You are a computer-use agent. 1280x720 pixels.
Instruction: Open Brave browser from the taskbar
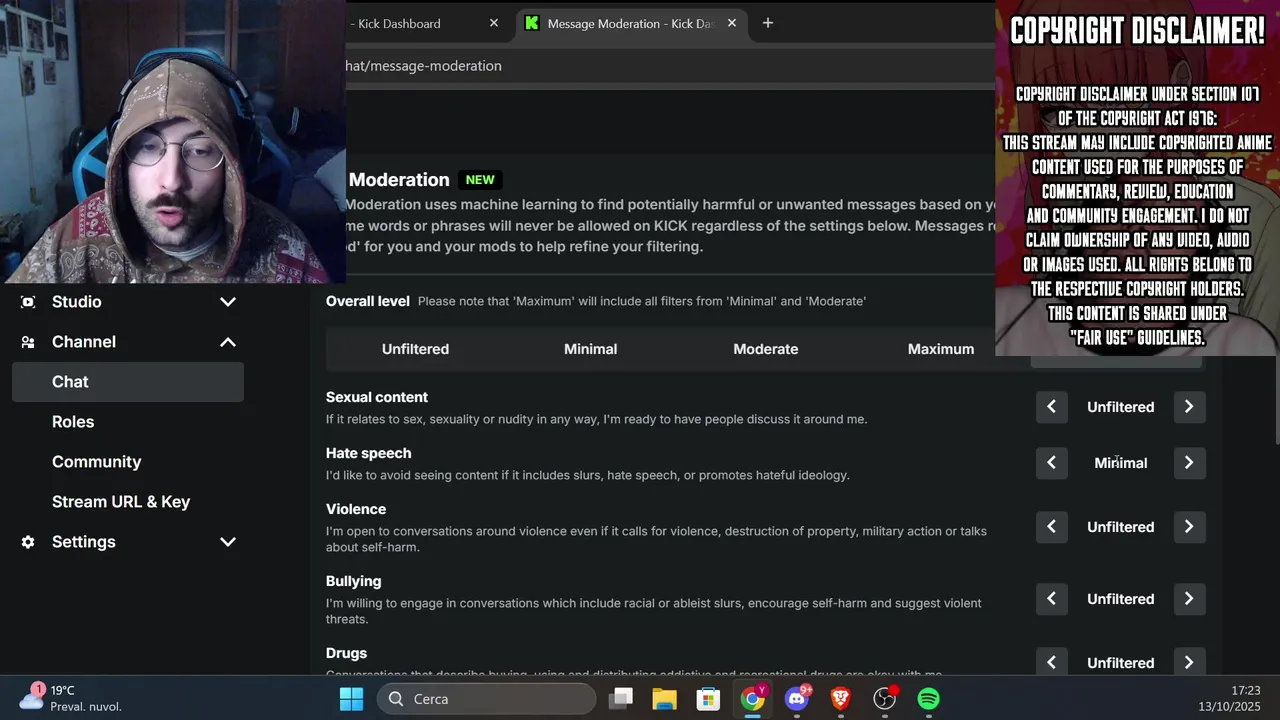click(841, 699)
